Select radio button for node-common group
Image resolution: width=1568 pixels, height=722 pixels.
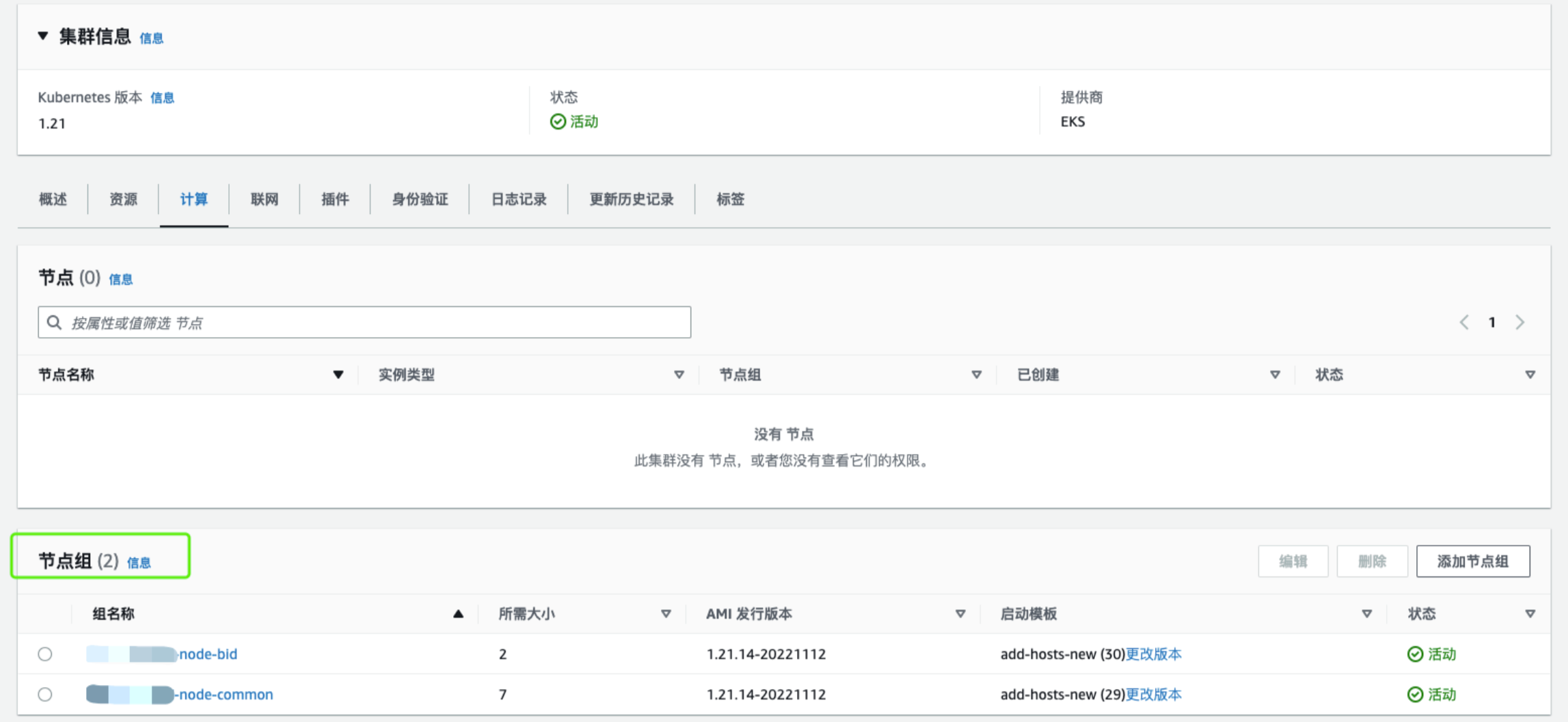coord(45,695)
